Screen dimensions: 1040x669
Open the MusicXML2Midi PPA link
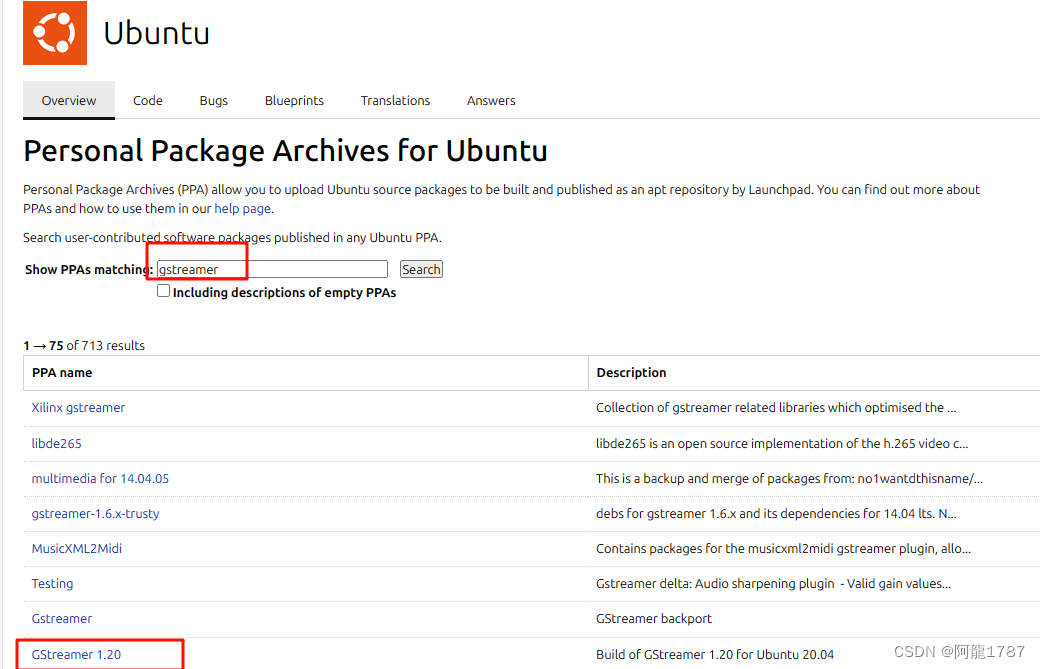(77, 549)
